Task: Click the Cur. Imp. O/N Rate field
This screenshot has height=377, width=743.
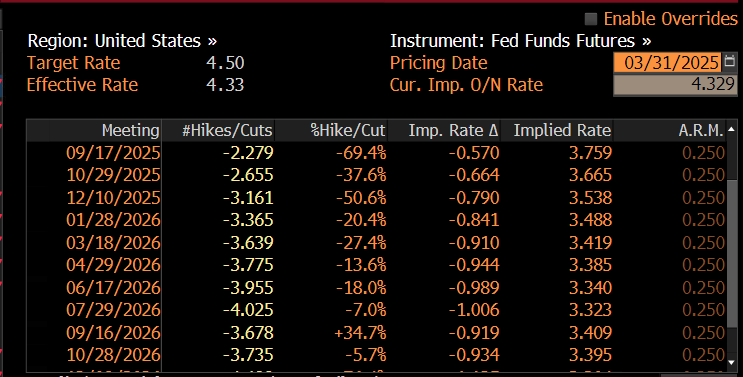Action: click(675, 85)
